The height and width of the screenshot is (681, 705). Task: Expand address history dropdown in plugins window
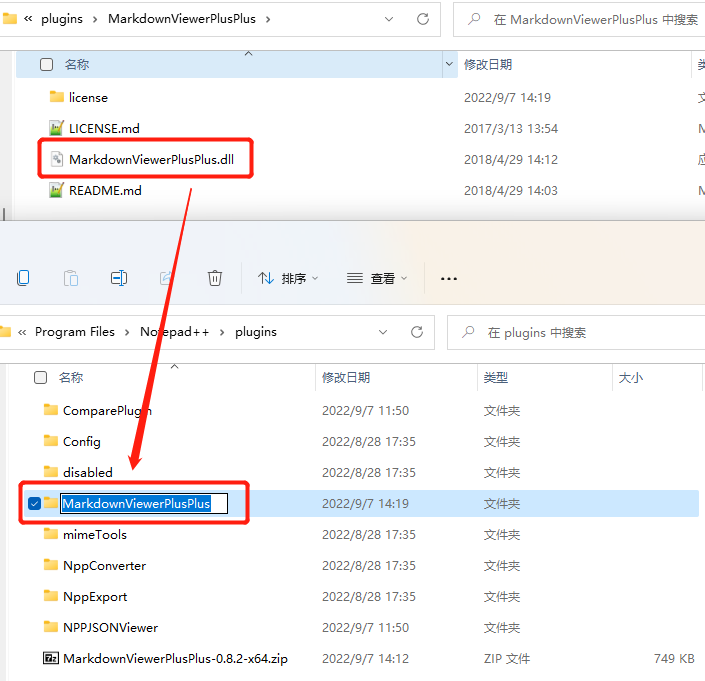point(383,332)
